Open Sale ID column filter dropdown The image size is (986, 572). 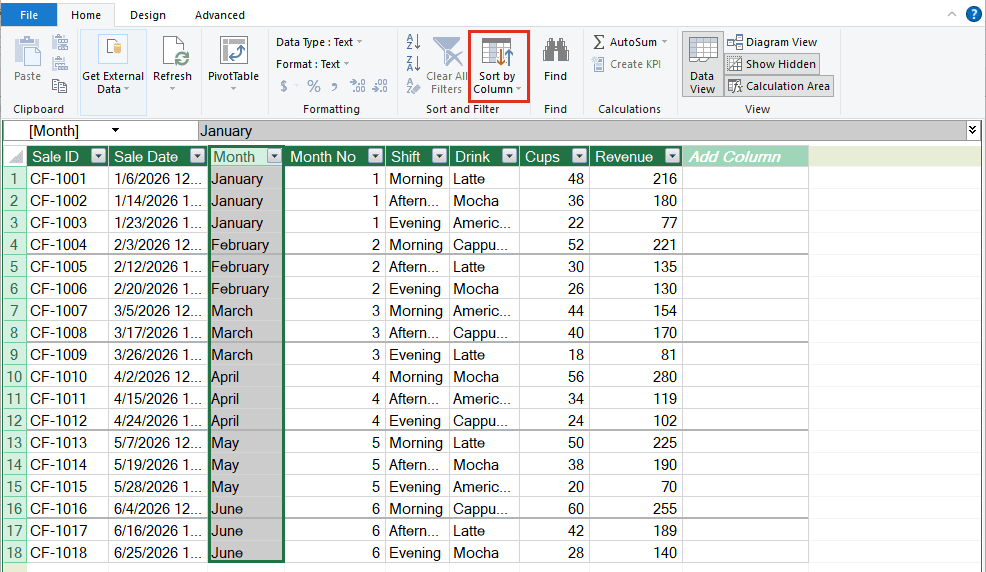tap(99, 156)
